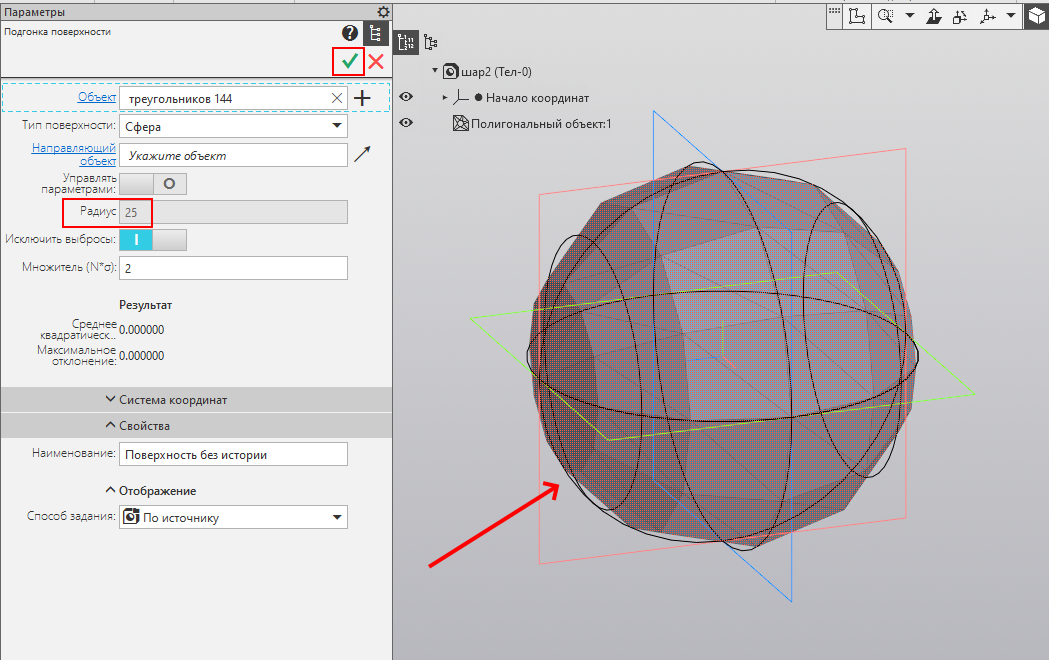The height and width of the screenshot is (660, 1049).
Task: Click the plus icon next to Объект field
Action: click(362, 98)
